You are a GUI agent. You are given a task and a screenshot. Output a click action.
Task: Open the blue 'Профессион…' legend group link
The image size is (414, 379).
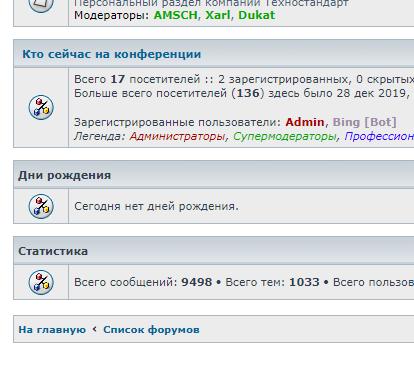click(379, 136)
